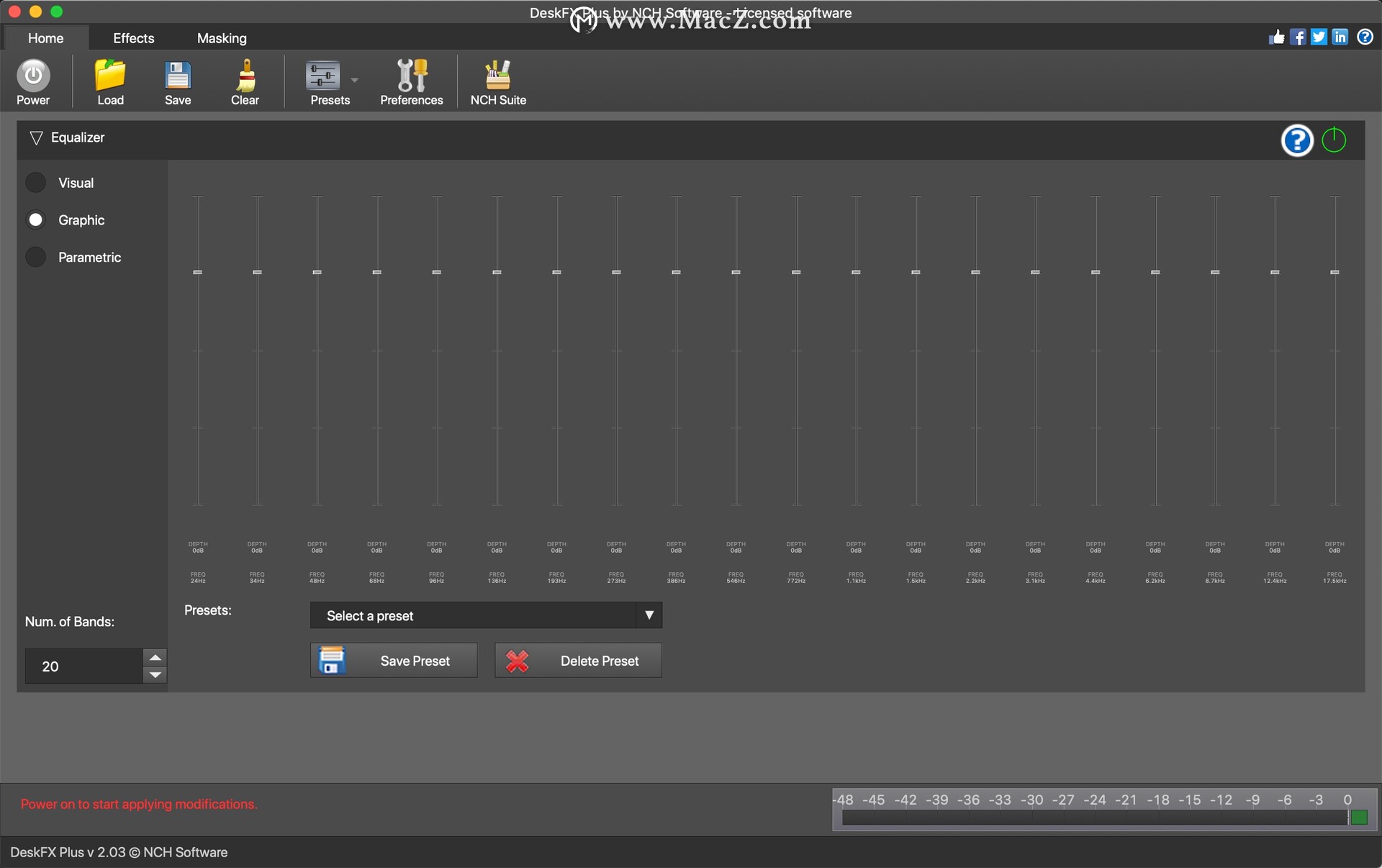Screen dimensions: 1382x868
Task: Open the Select a preset dropdown
Action: [x=487, y=615]
